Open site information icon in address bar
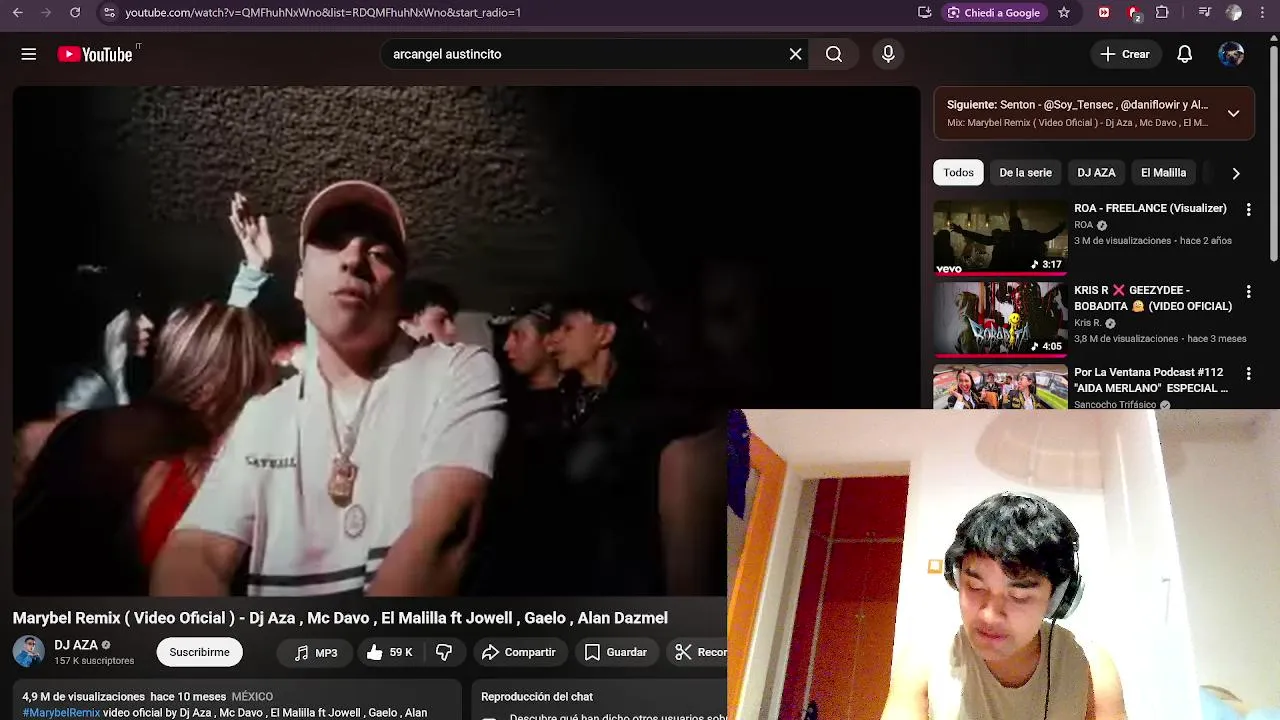Screen dimensions: 1280x720 click(109, 13)
